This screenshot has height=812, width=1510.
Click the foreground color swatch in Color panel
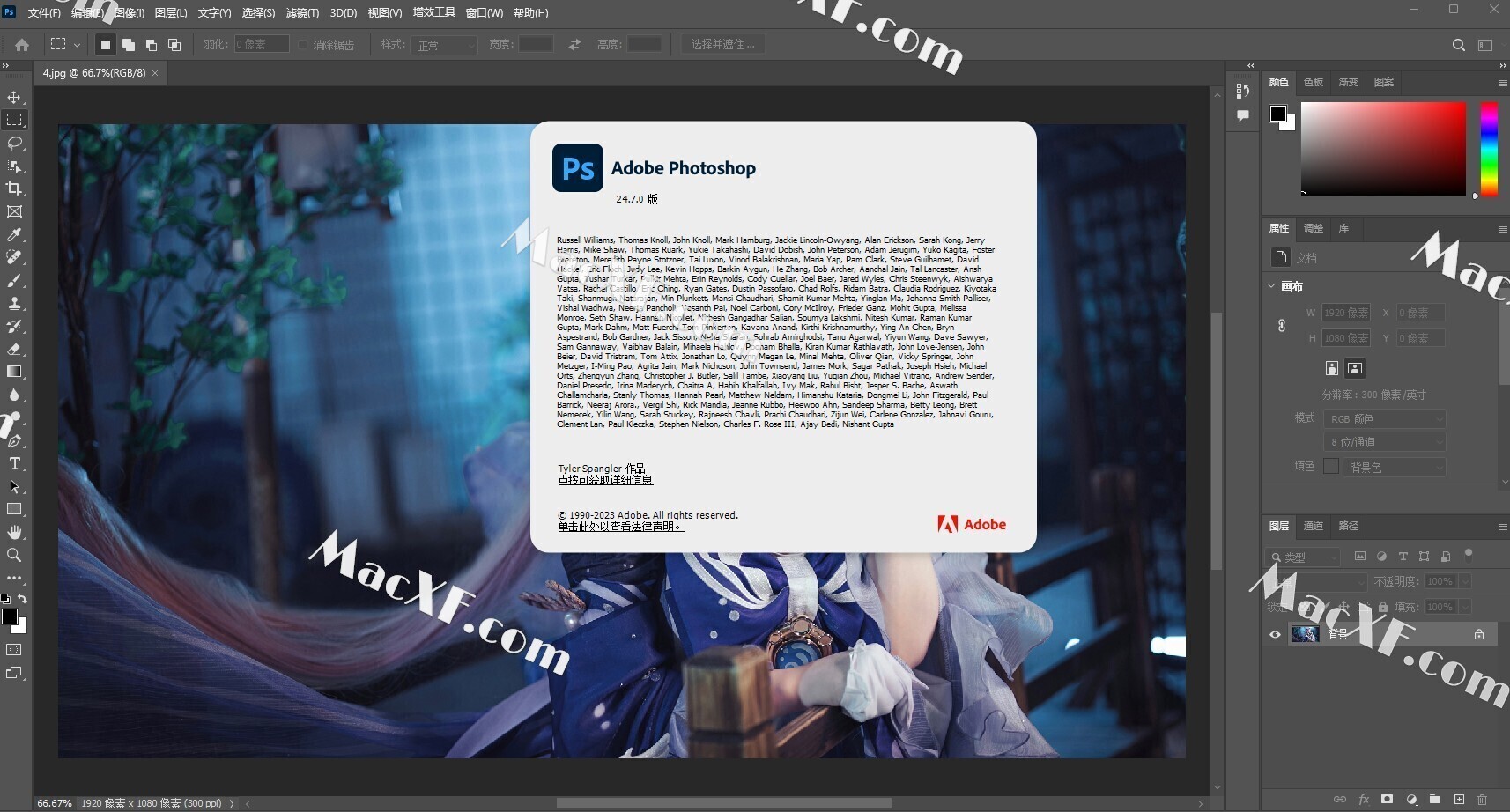[1278, 114]
